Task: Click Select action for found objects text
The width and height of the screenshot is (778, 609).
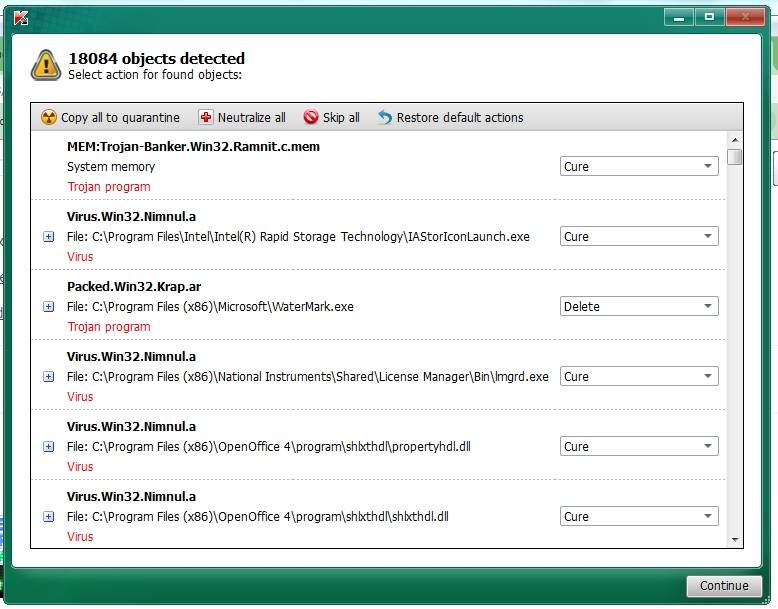Action: 155,75
